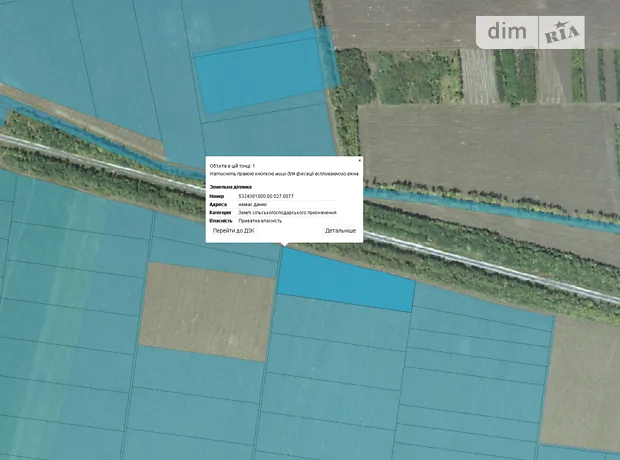Click the brown parcel at the bottom-right edge
This screenshot has height=460, width=620.
tap(585, 385)
